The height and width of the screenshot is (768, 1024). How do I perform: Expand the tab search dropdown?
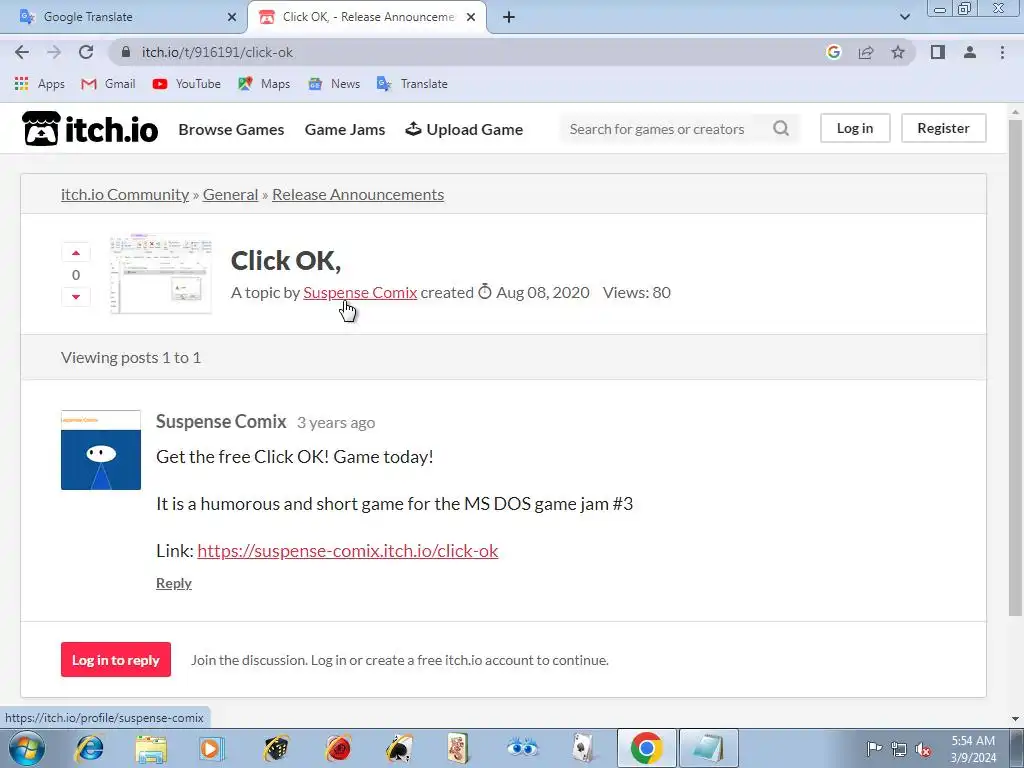[904, 17]
